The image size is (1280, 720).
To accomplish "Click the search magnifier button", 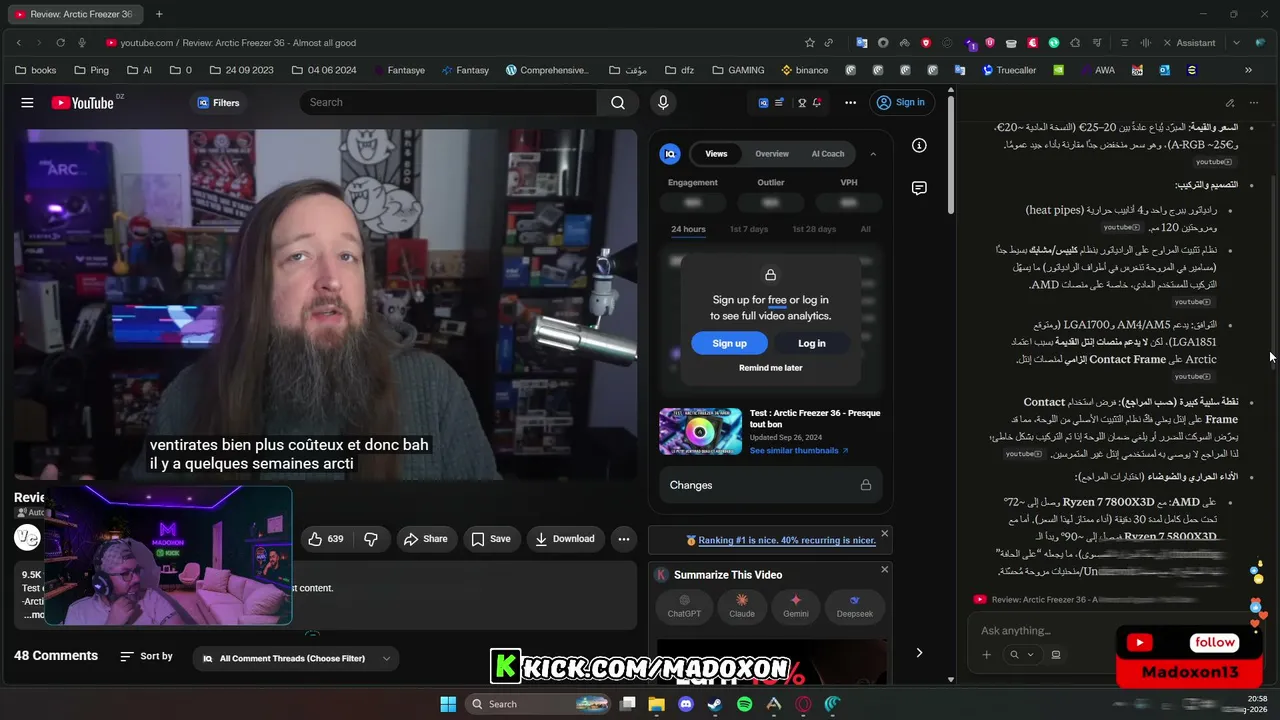I will click(x=618, y=102).
